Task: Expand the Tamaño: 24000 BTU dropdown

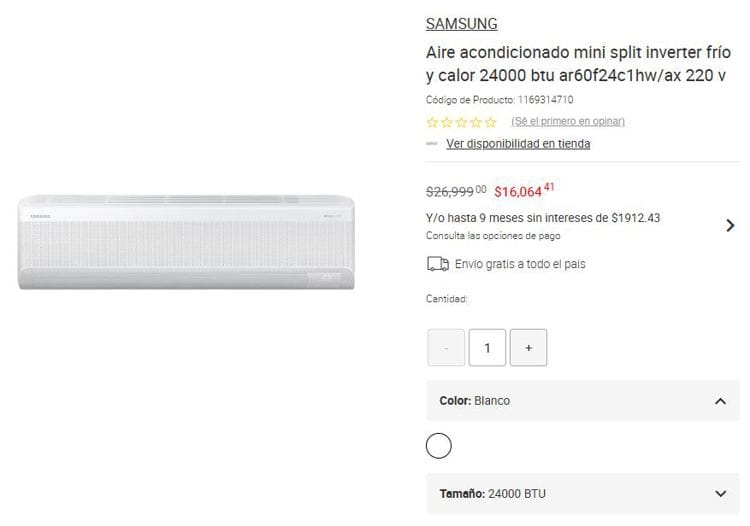Action: pos(583,493)
